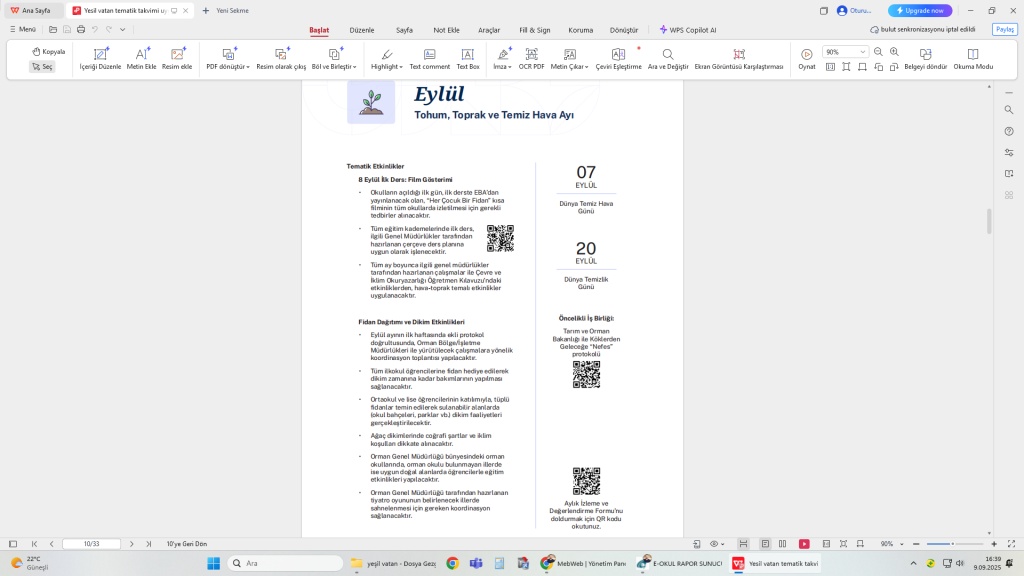Open Ara ve Değiştir search tool
The height and width of the screenshot is (576, 1024).
(668, 58)
